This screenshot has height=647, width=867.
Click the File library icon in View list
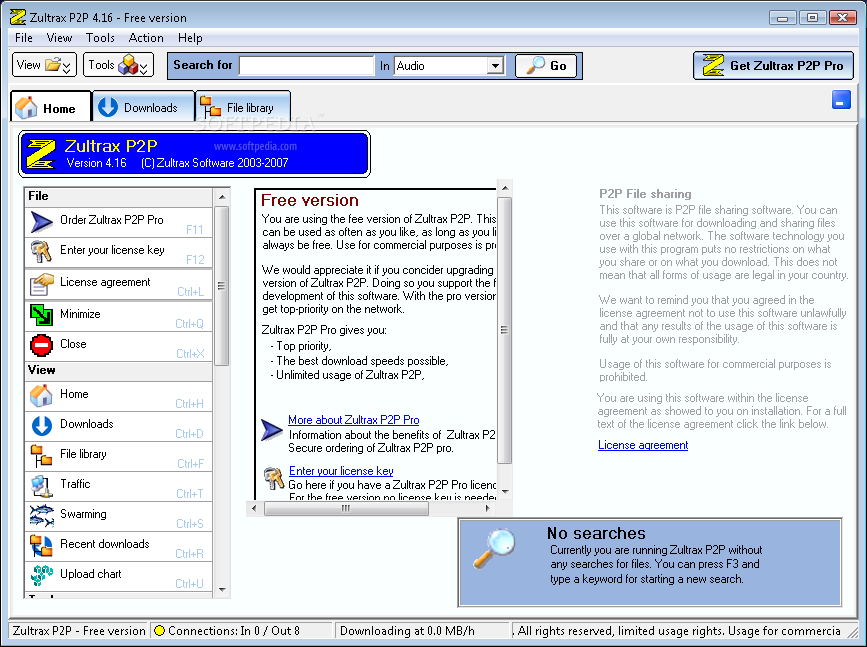[x=41, y=456]
